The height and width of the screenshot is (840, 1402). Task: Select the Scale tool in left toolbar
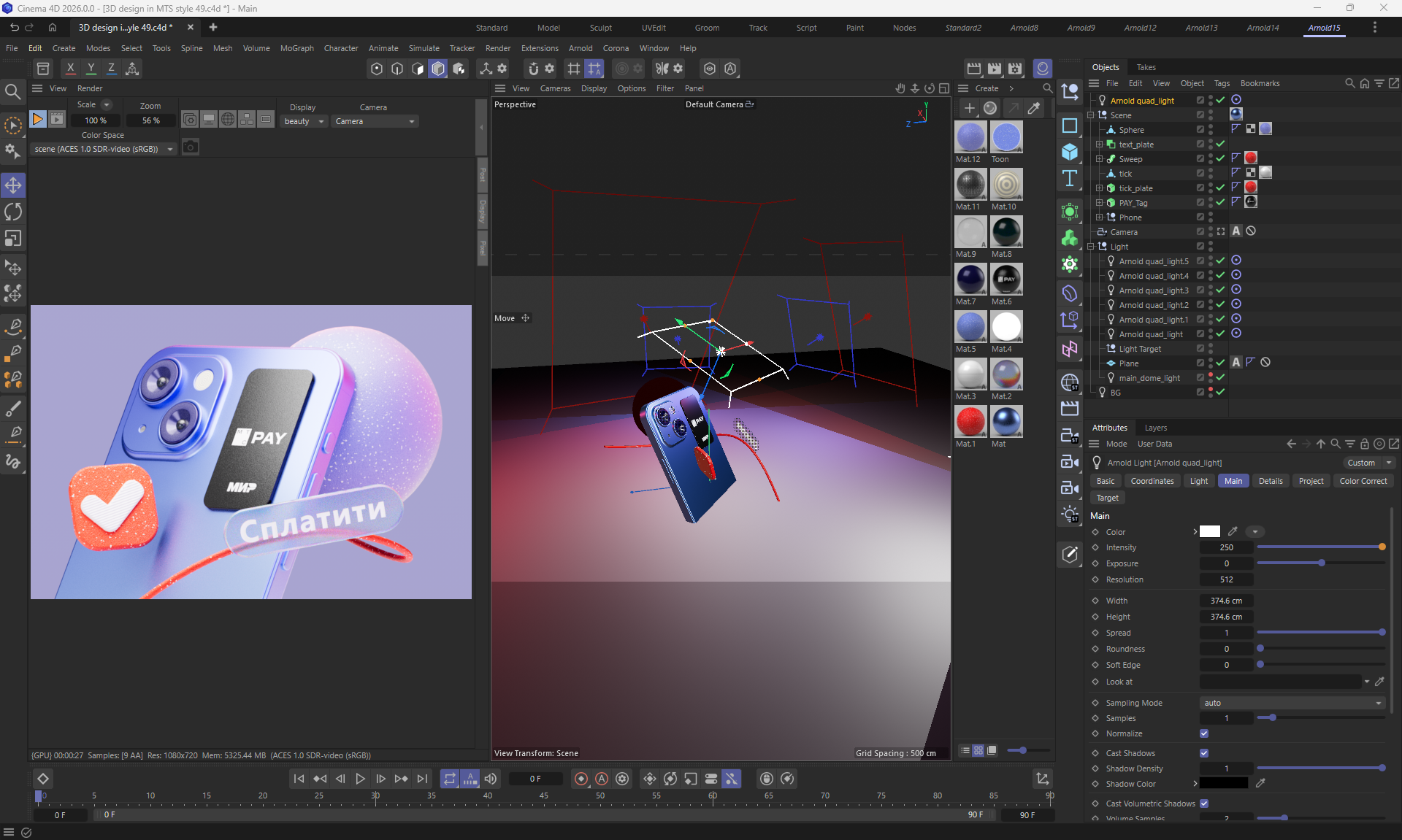coord(13,239)
